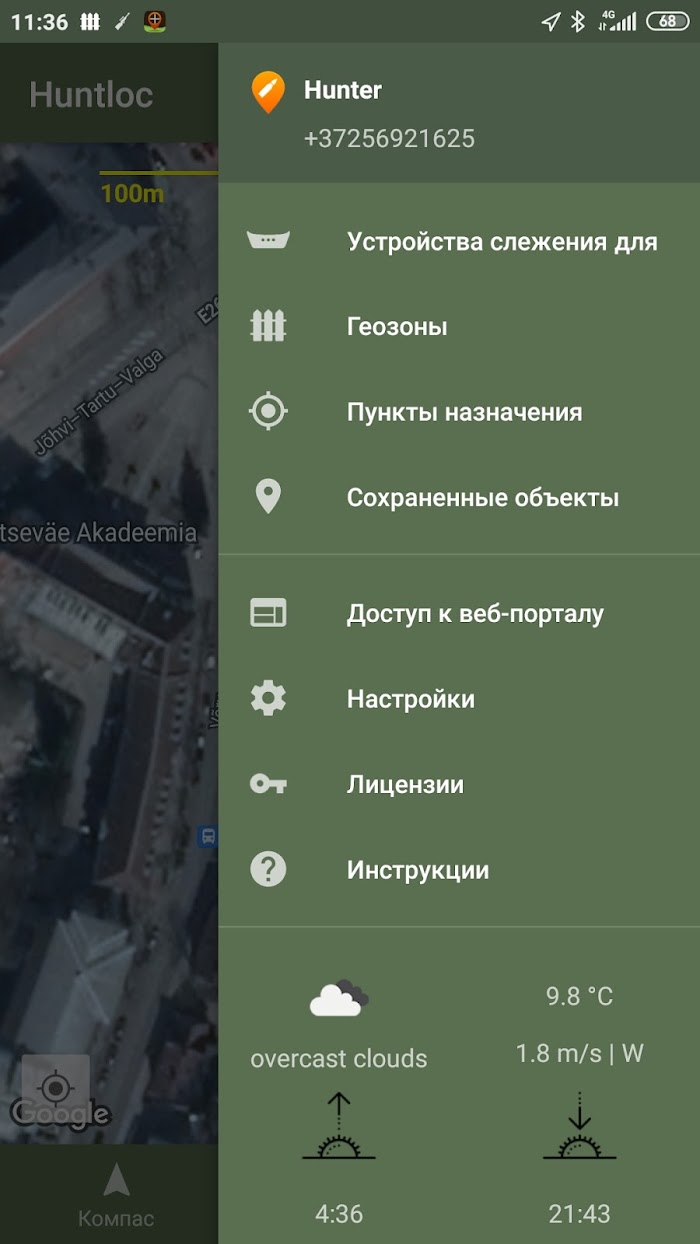Tap the Hunter profile name
700x1244 pixels.
[343, 90]
